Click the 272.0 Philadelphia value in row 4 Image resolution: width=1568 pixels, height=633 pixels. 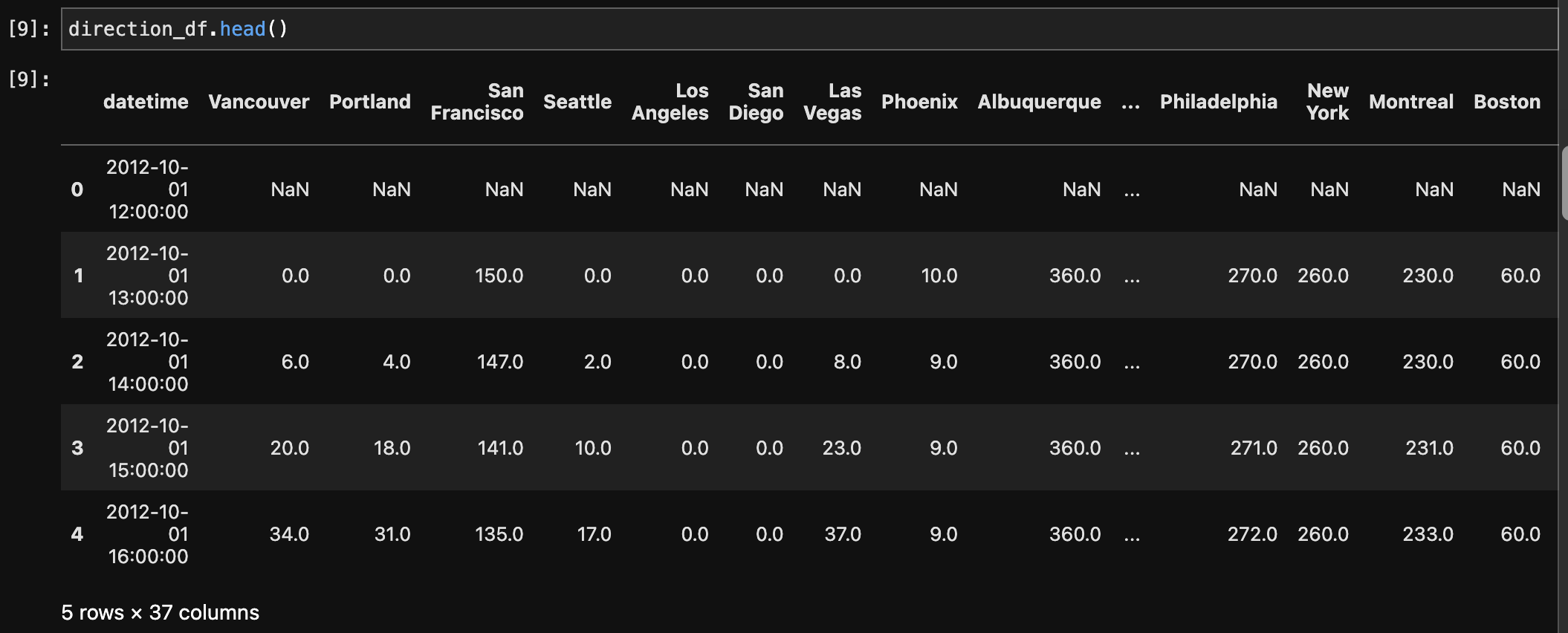pos(1252,534)
